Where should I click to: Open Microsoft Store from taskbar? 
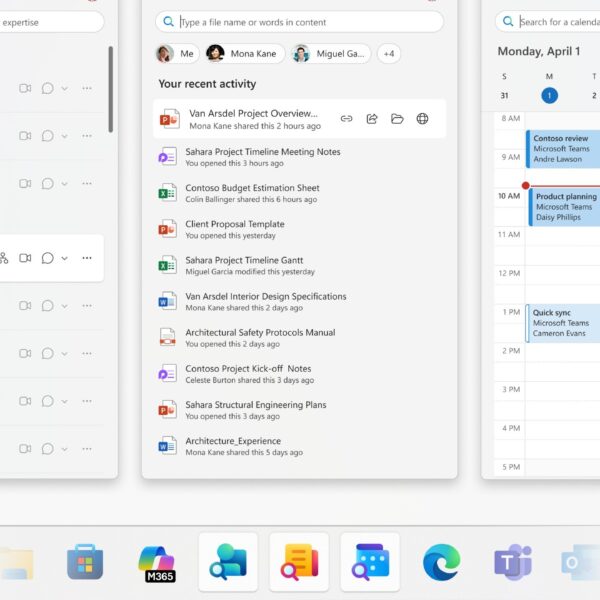tap(85, 562)
